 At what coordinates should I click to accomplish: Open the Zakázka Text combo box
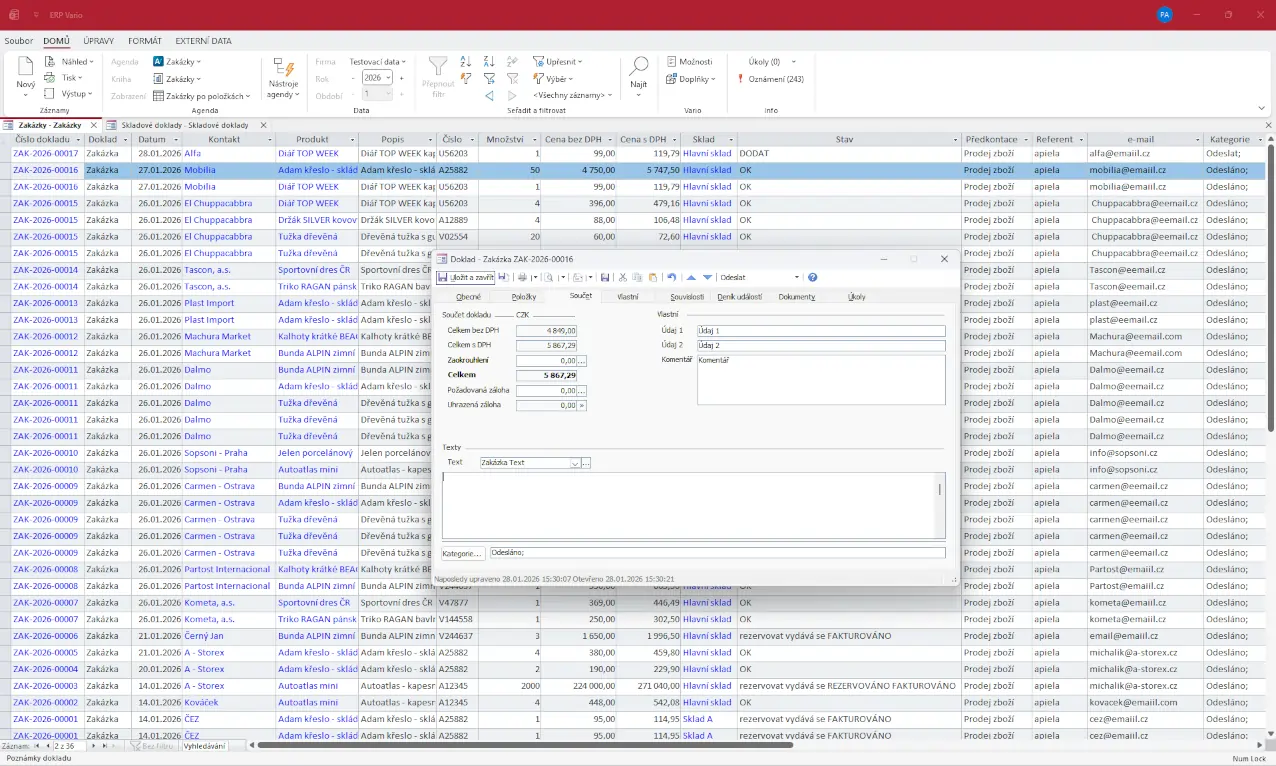575,463
